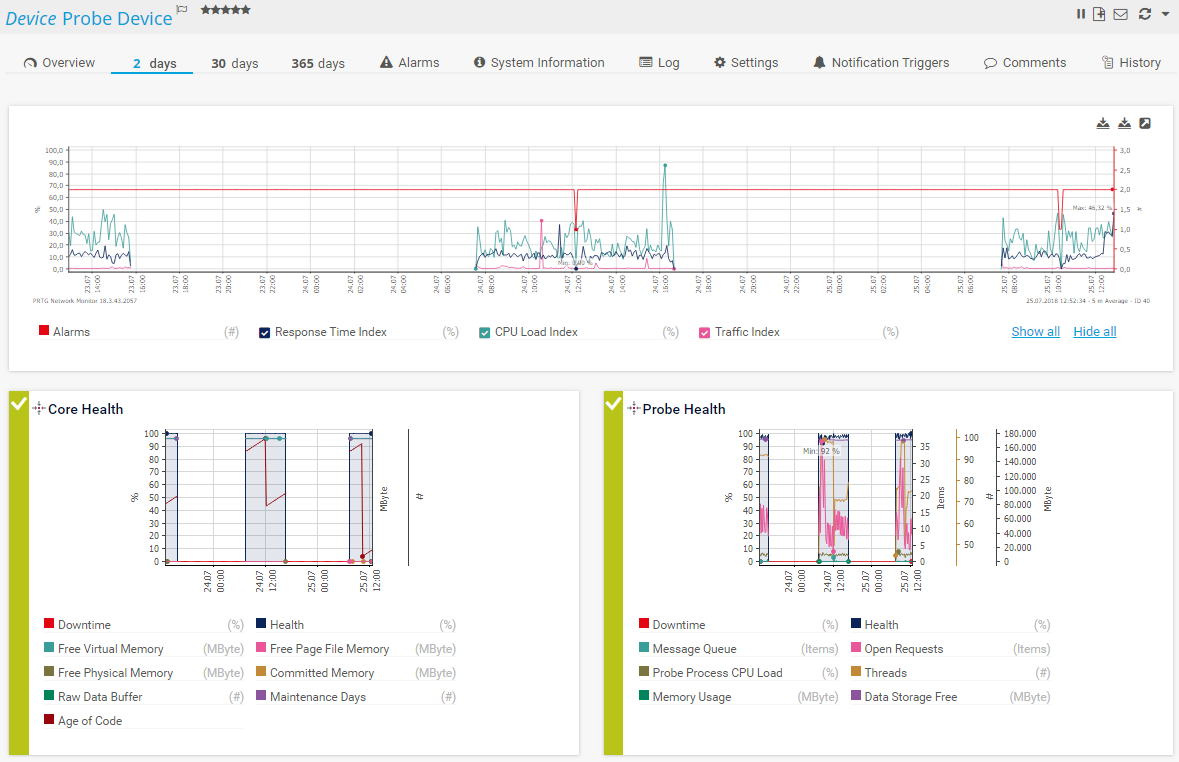Click the red Alarms legend swatch
The height and width of the screenshot is (762, 1179).
point(44,331)
